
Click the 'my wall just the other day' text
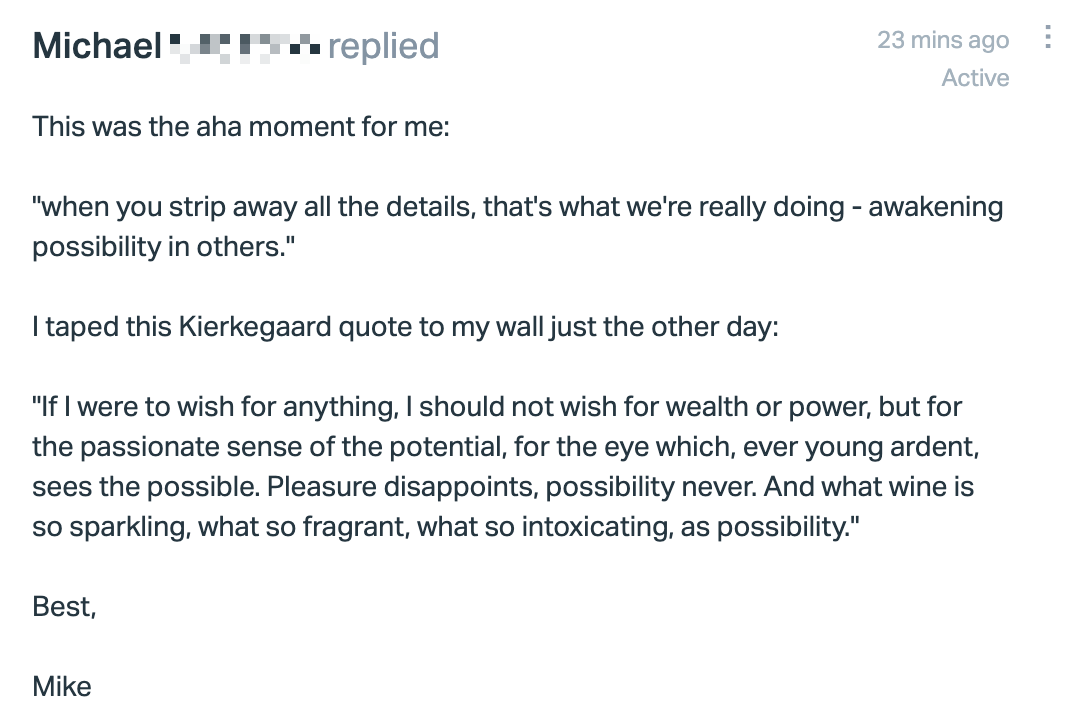pos(614,327)
